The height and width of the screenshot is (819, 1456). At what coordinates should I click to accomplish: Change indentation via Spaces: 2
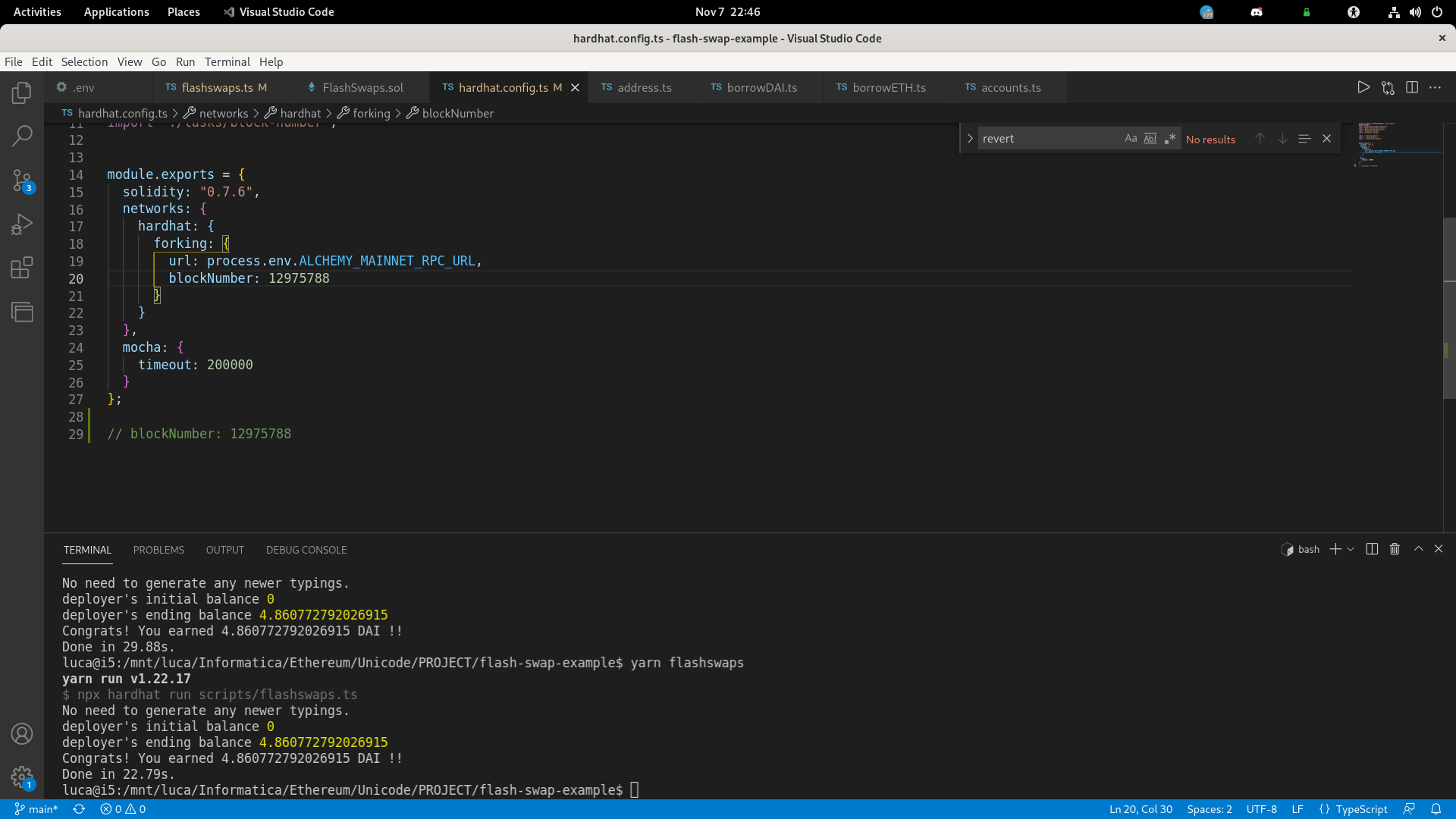(x=1209, y=809)
